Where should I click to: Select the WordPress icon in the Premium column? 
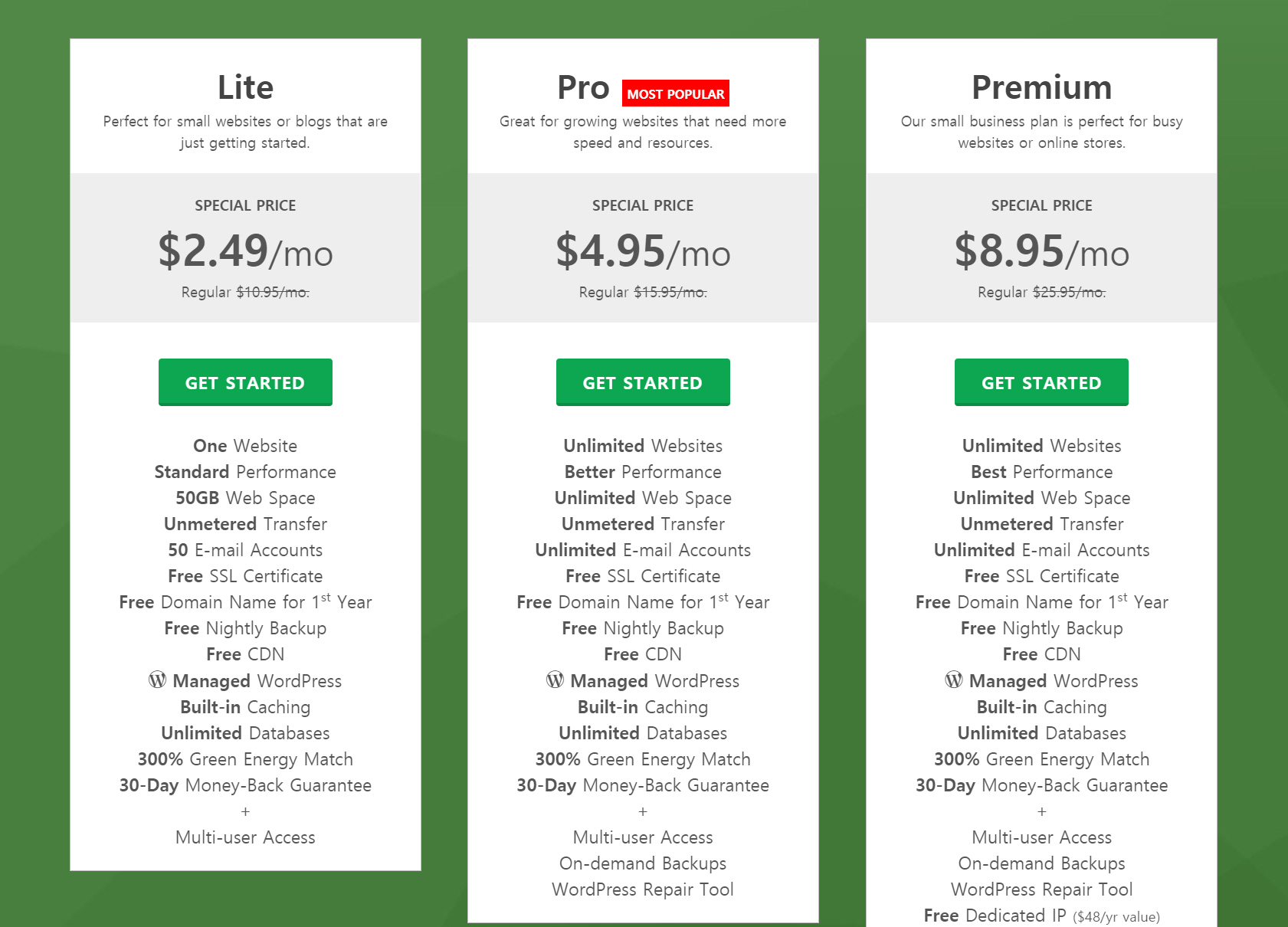[x=953, y=680]
